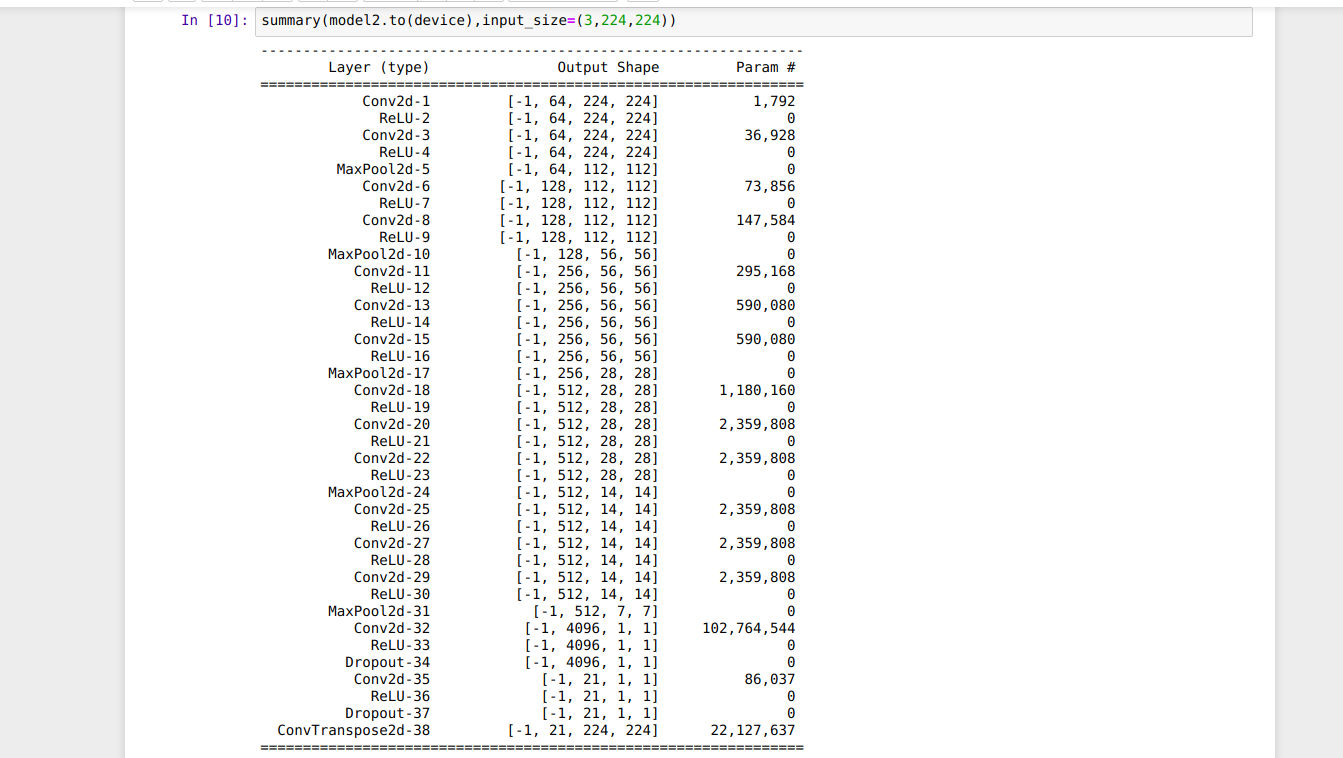The width and height of the screenshot is (1343, 758).
Task: Click the Dropout-34 layer name
Action: 388,662
